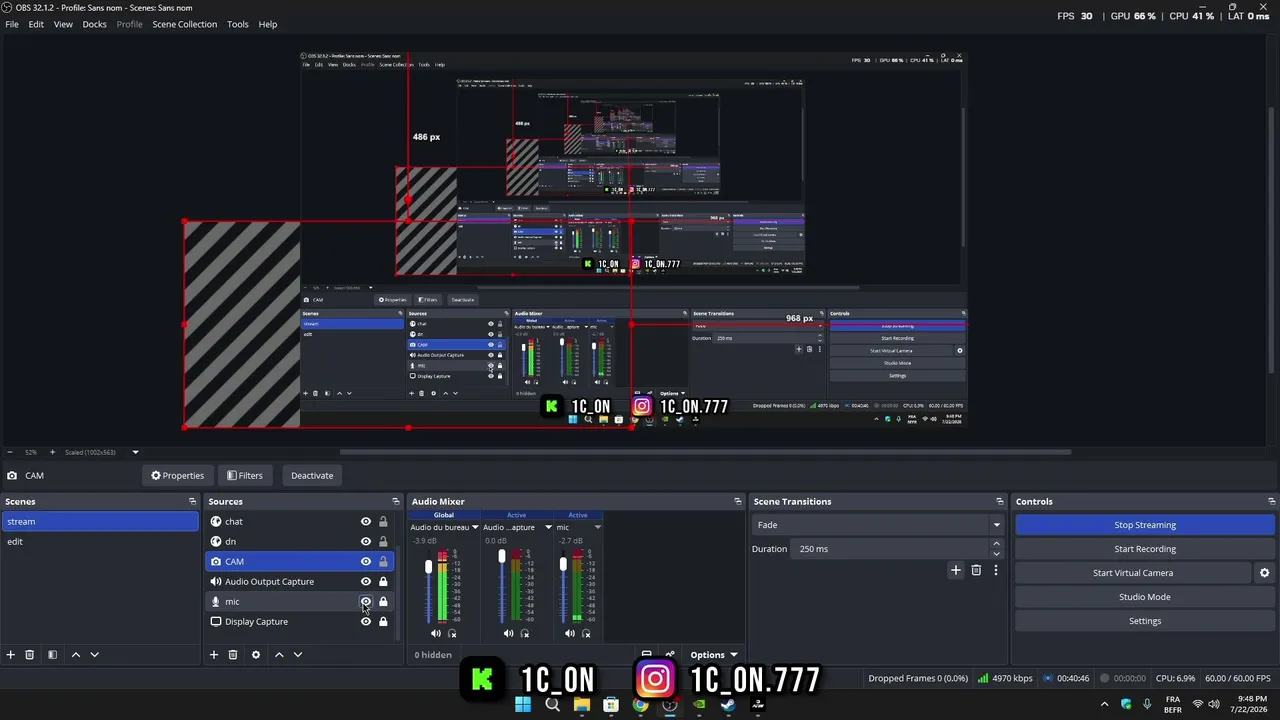
Task: Add a new source with the plus icon
Action: click(x=213, y=654)
